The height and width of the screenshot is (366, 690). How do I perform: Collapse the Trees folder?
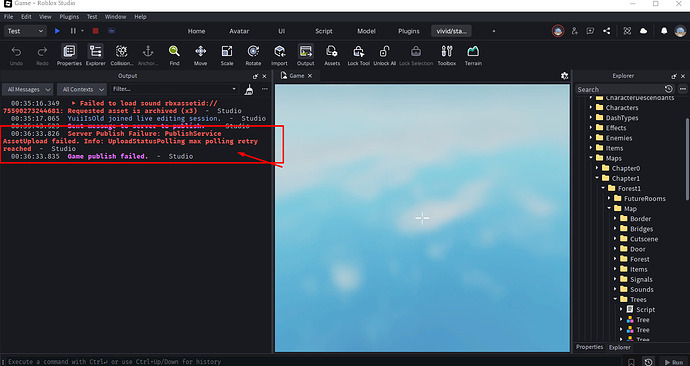(616, 299)
